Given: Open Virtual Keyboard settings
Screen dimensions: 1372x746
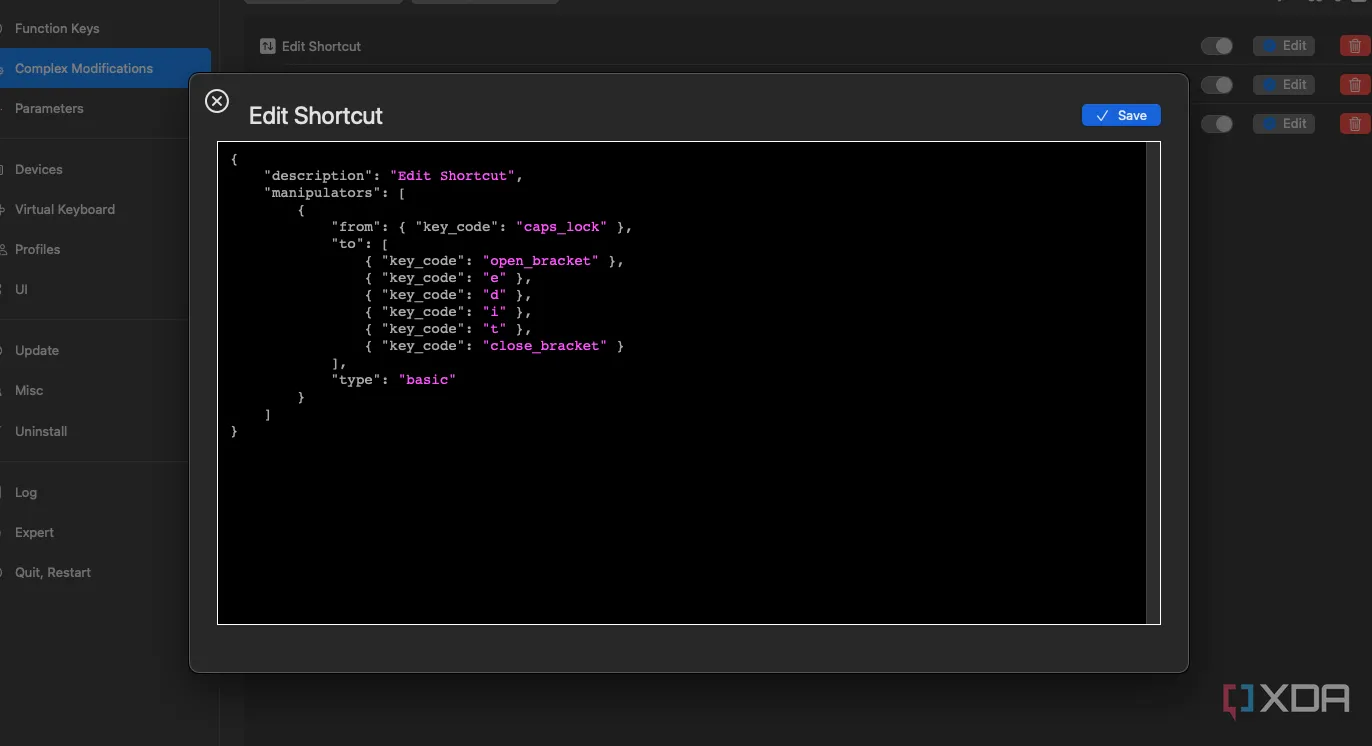Looking at the screenshot, I should 65,209.
